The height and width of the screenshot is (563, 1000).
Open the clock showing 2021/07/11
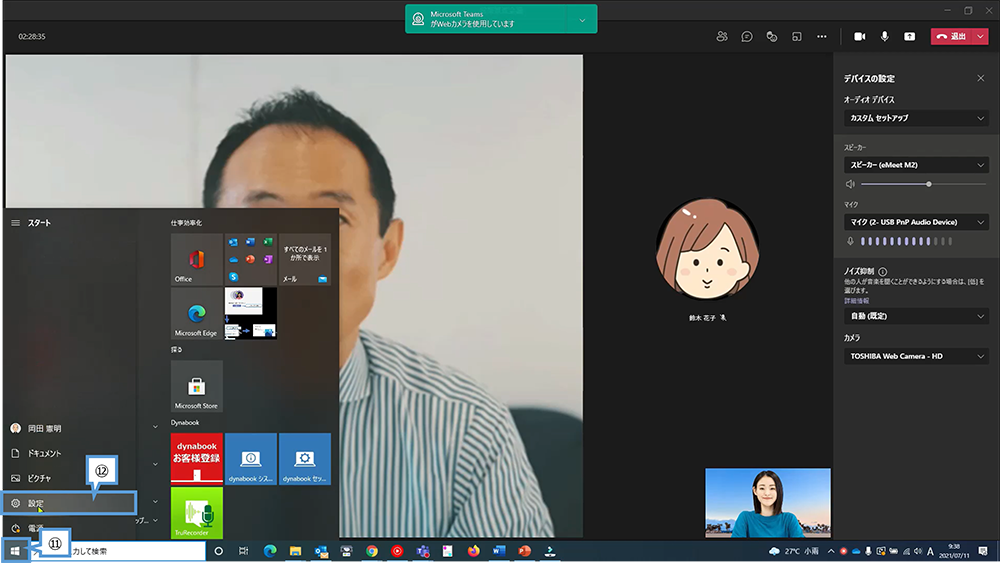coord(954,551)
